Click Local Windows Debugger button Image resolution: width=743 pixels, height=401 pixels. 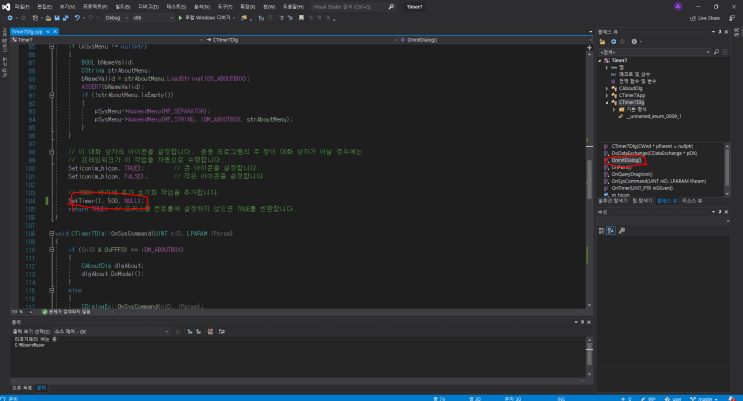[x=207, y=18]
